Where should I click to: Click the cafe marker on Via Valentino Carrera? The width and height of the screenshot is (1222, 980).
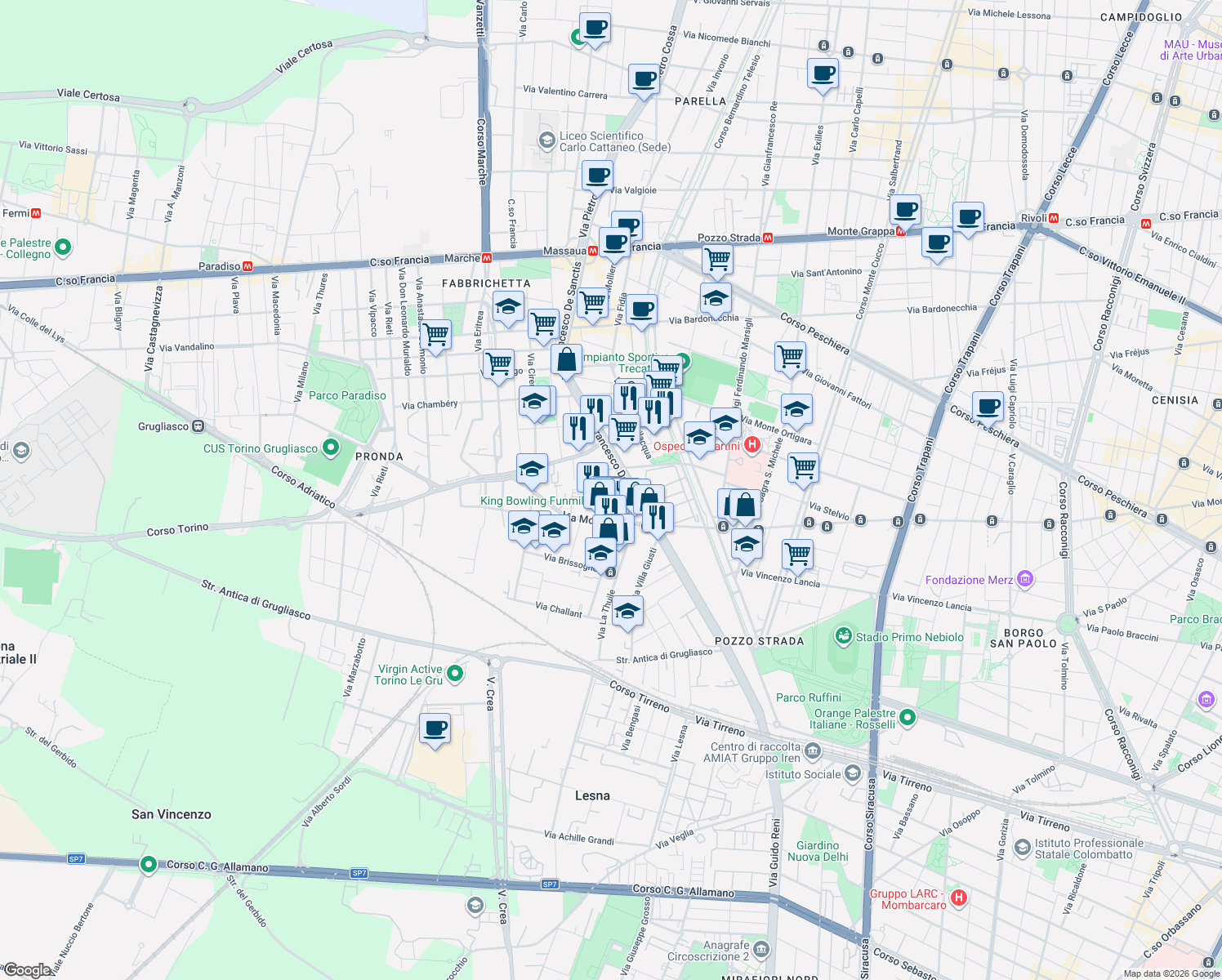(x=644, y=80)
